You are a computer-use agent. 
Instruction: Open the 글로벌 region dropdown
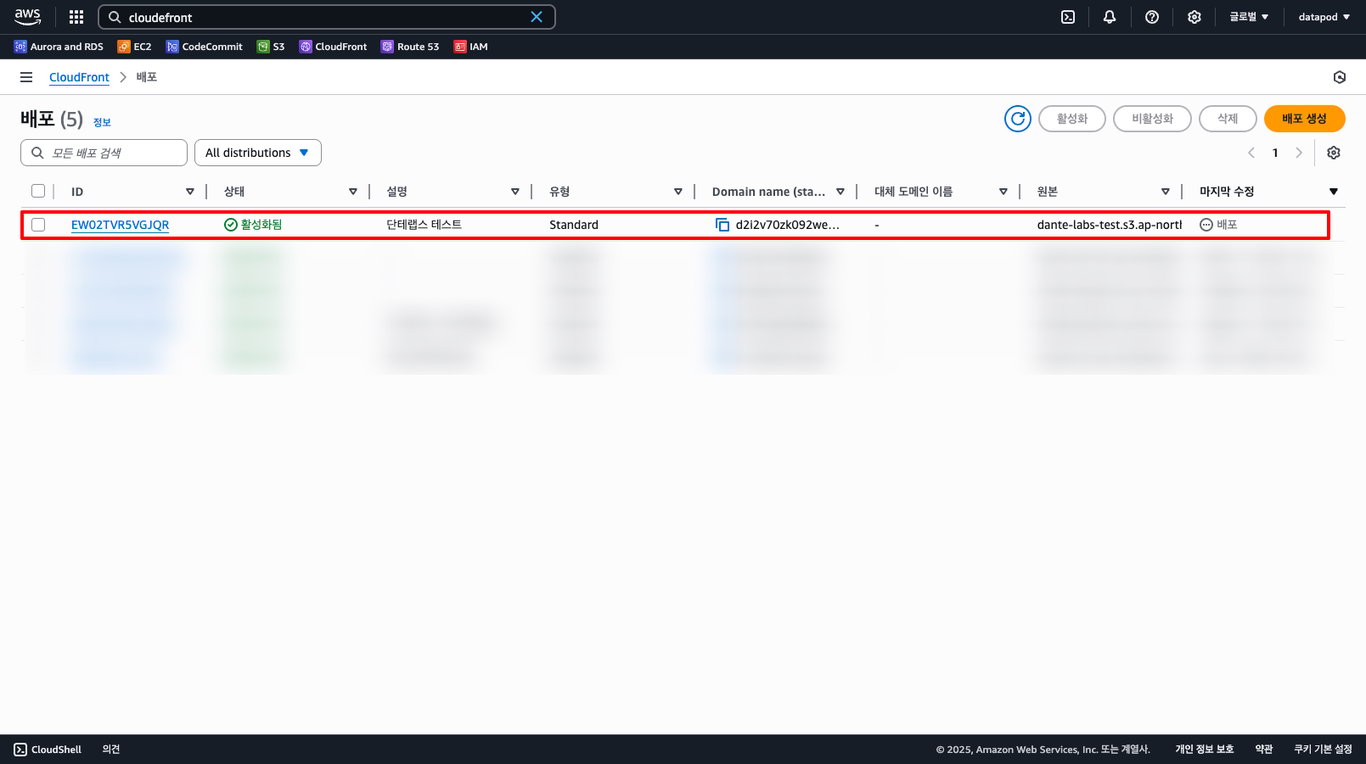click(1249, 17)
